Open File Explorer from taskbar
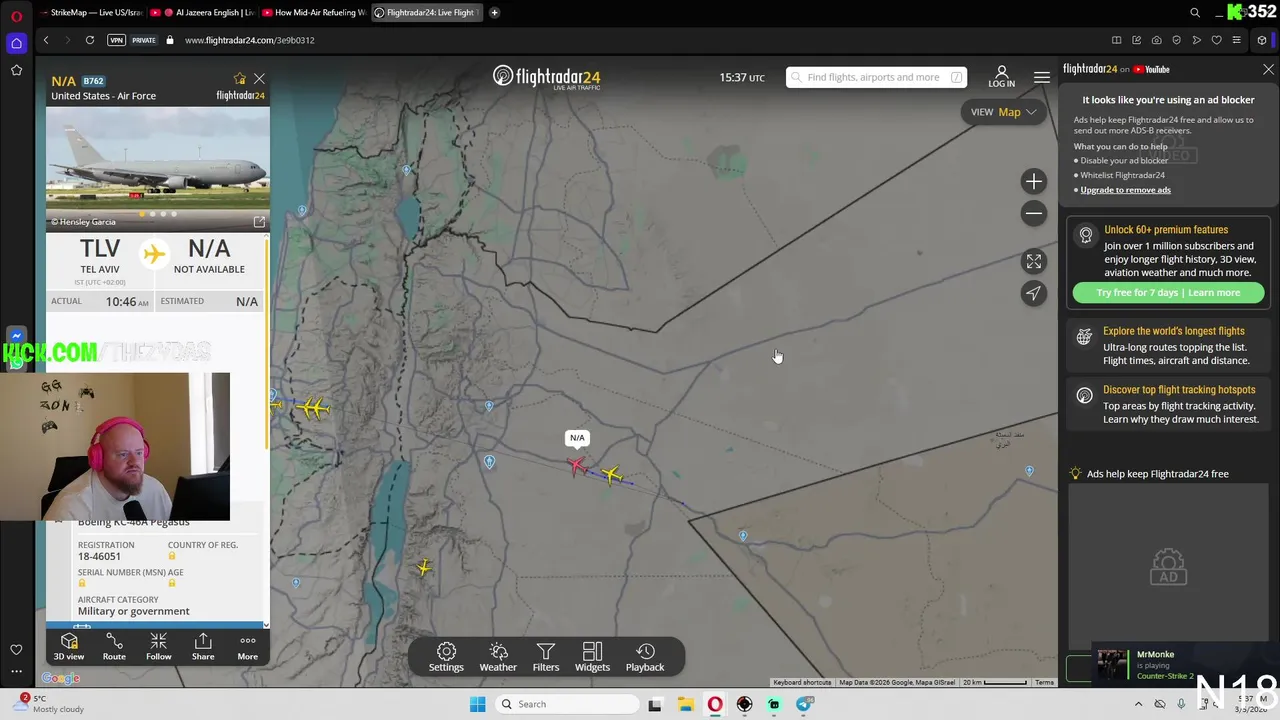The image size is (1280, 720). pos(685,704)
